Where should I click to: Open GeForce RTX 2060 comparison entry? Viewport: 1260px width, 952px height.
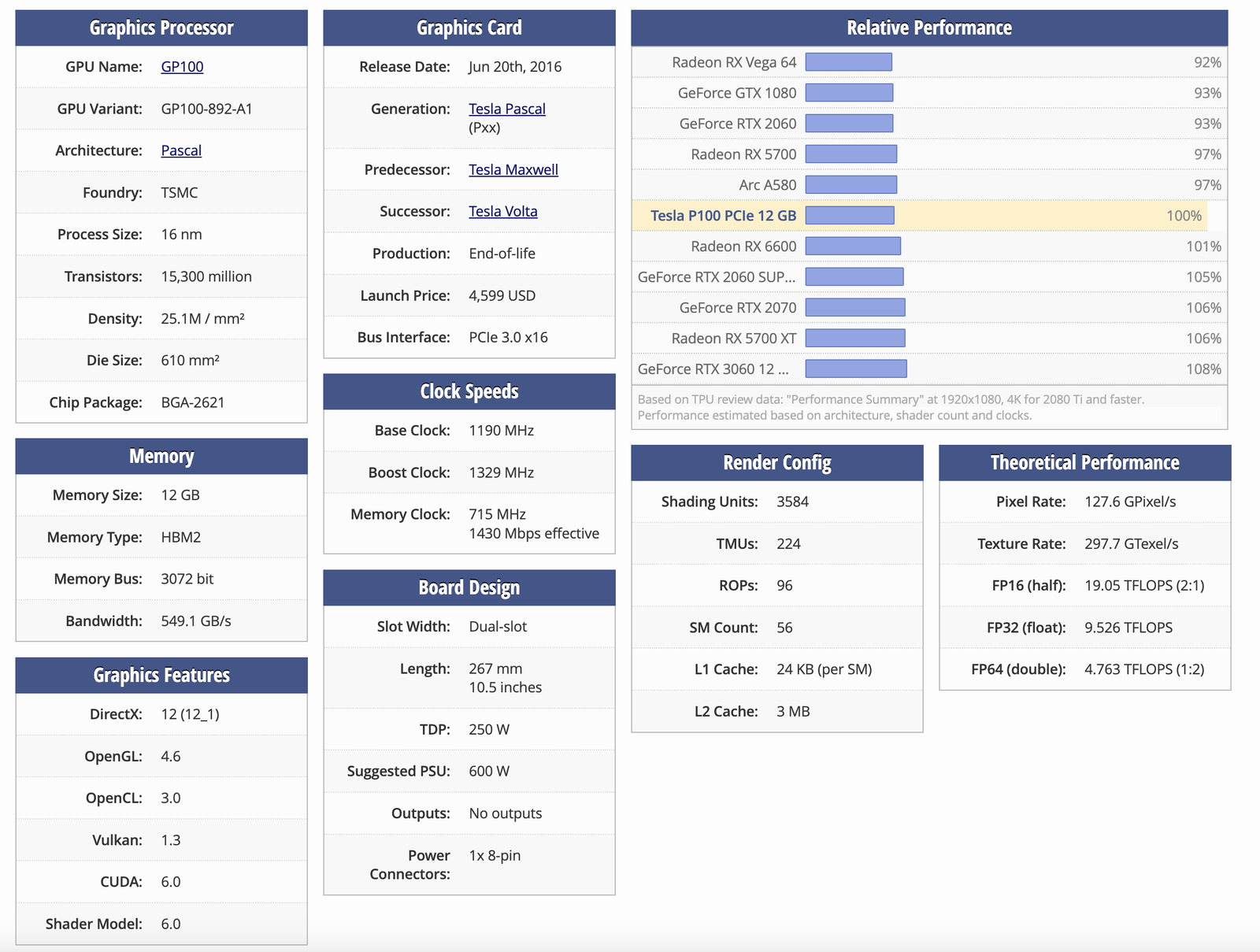[x=737, y=124]
